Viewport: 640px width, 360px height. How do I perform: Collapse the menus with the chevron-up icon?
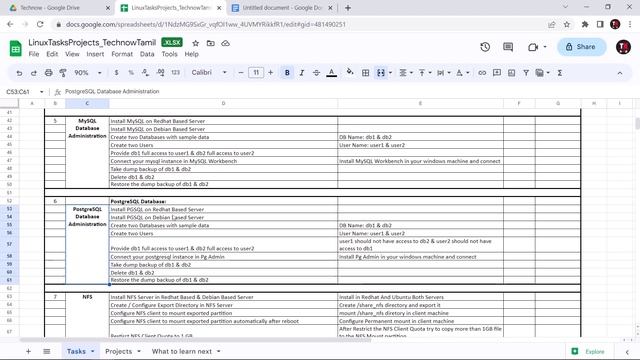[620, 73]
